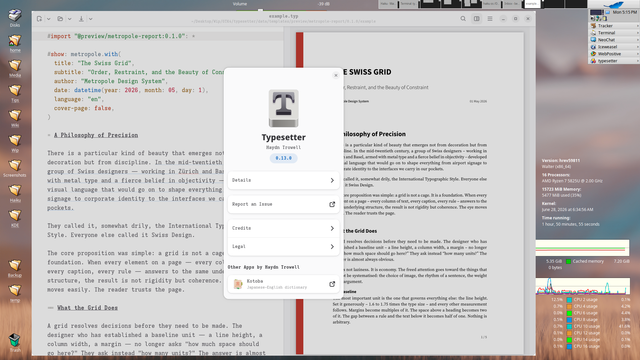Click the Cached memory legend swatch

pos(568,261)
